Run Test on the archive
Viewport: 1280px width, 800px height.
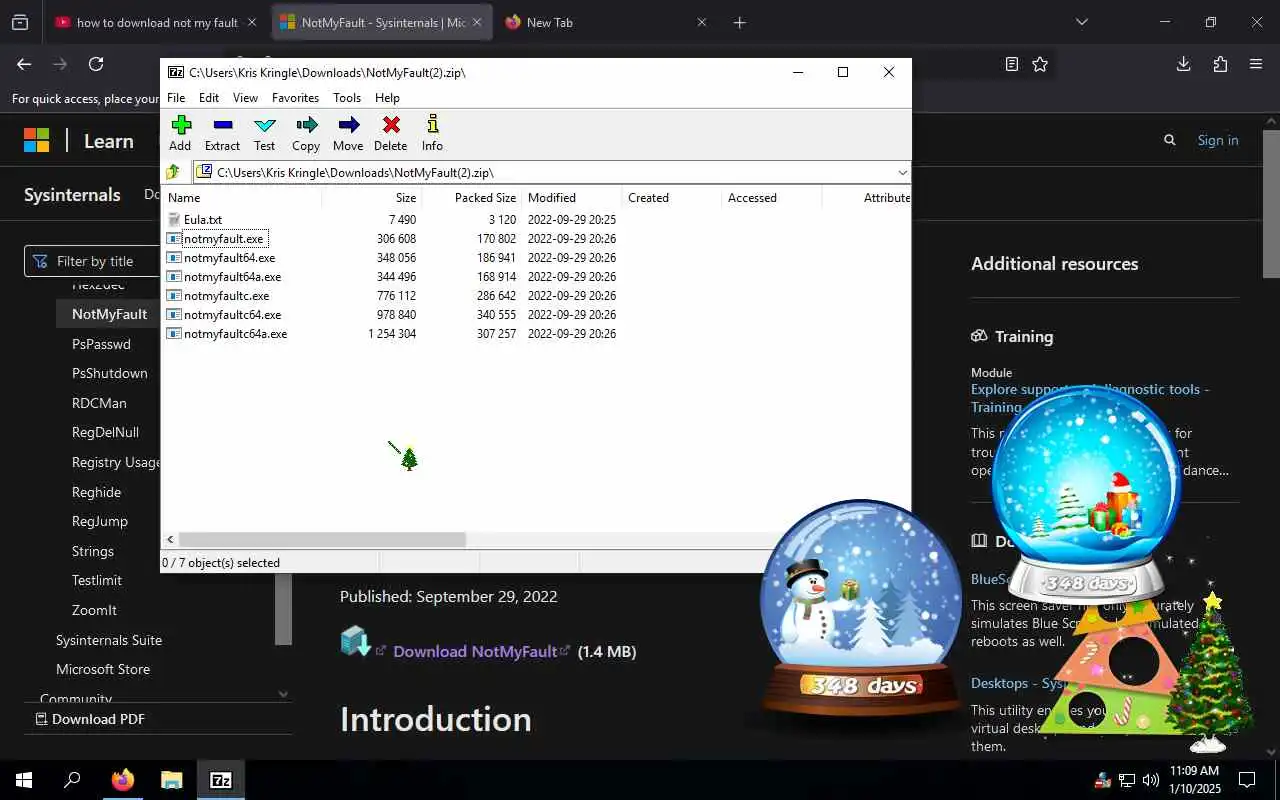point(264,133)
